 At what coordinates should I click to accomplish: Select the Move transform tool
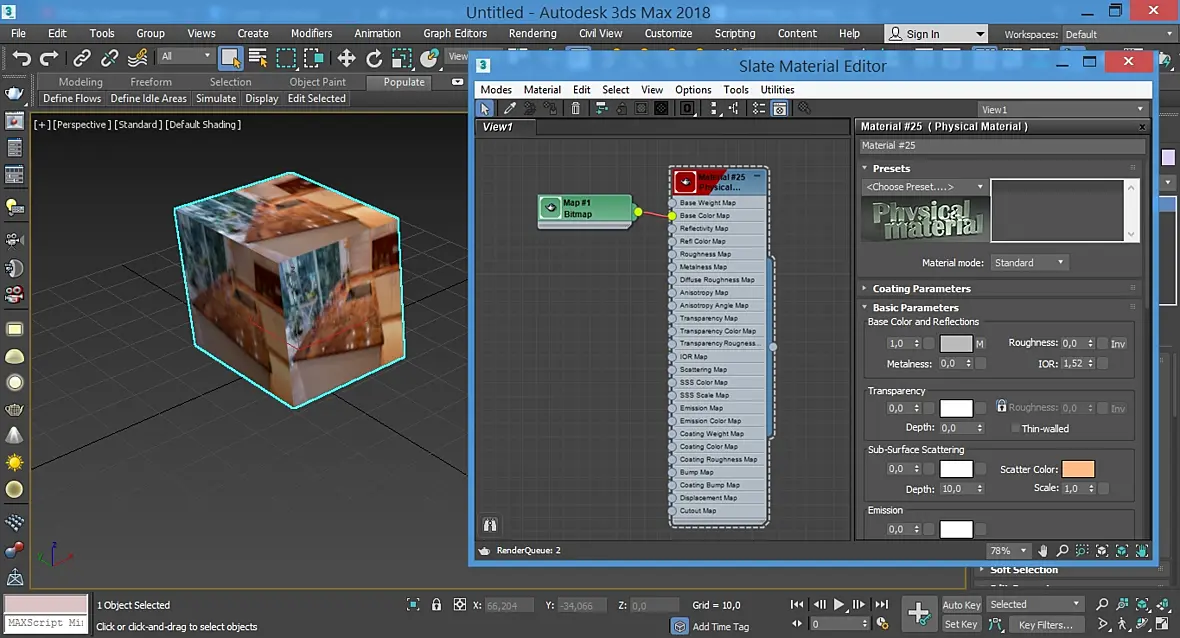tap(346, 58)
